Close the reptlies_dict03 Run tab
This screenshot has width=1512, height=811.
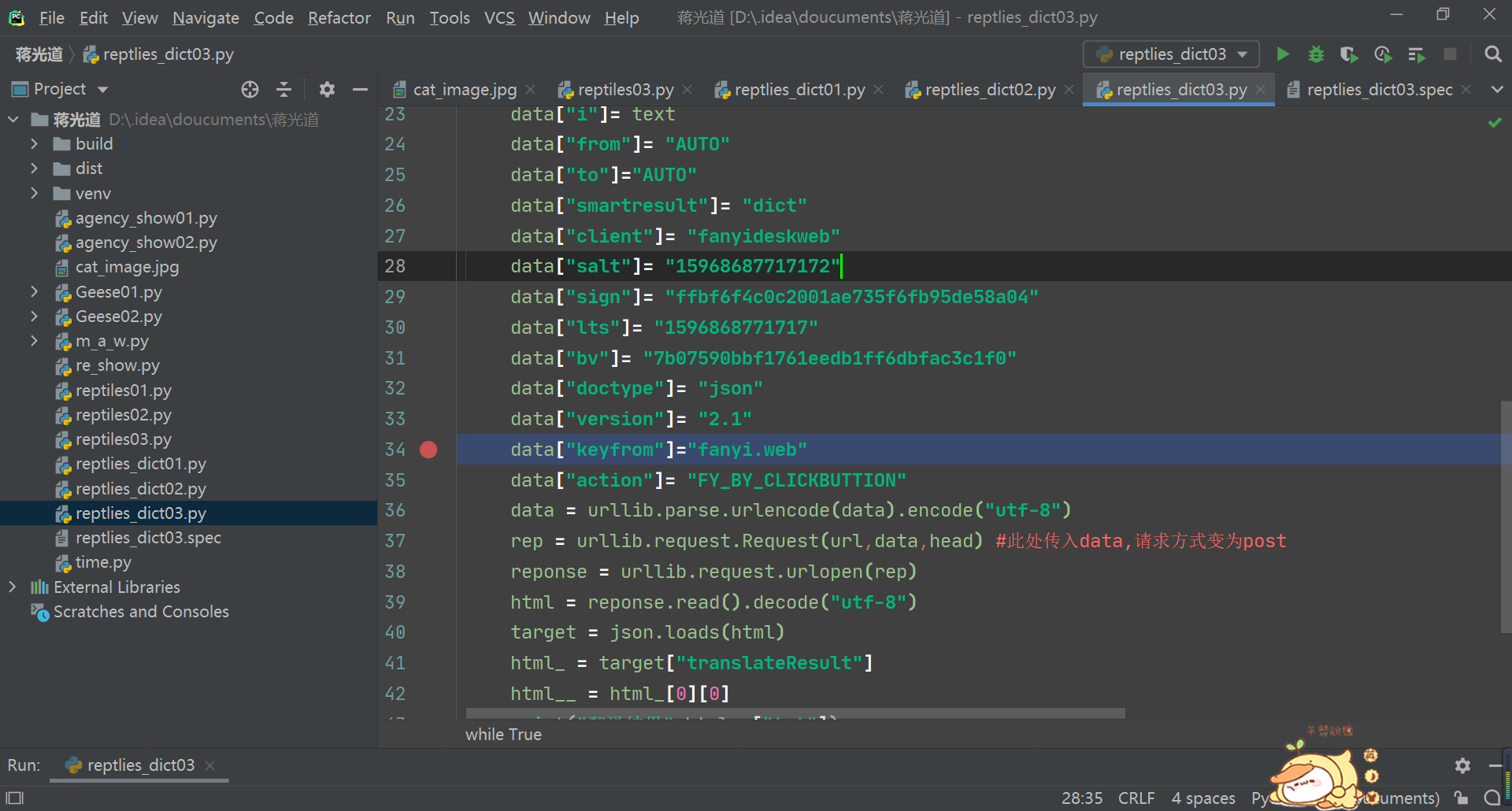click(209, 765)
